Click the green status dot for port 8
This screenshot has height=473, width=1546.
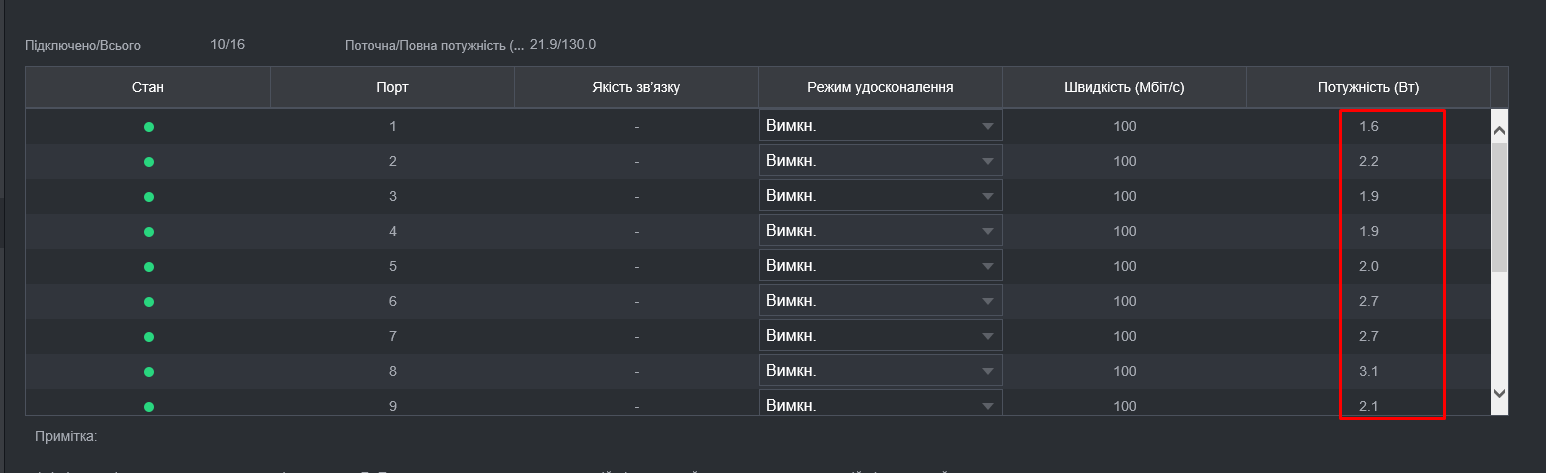click(x=148, y=372)
